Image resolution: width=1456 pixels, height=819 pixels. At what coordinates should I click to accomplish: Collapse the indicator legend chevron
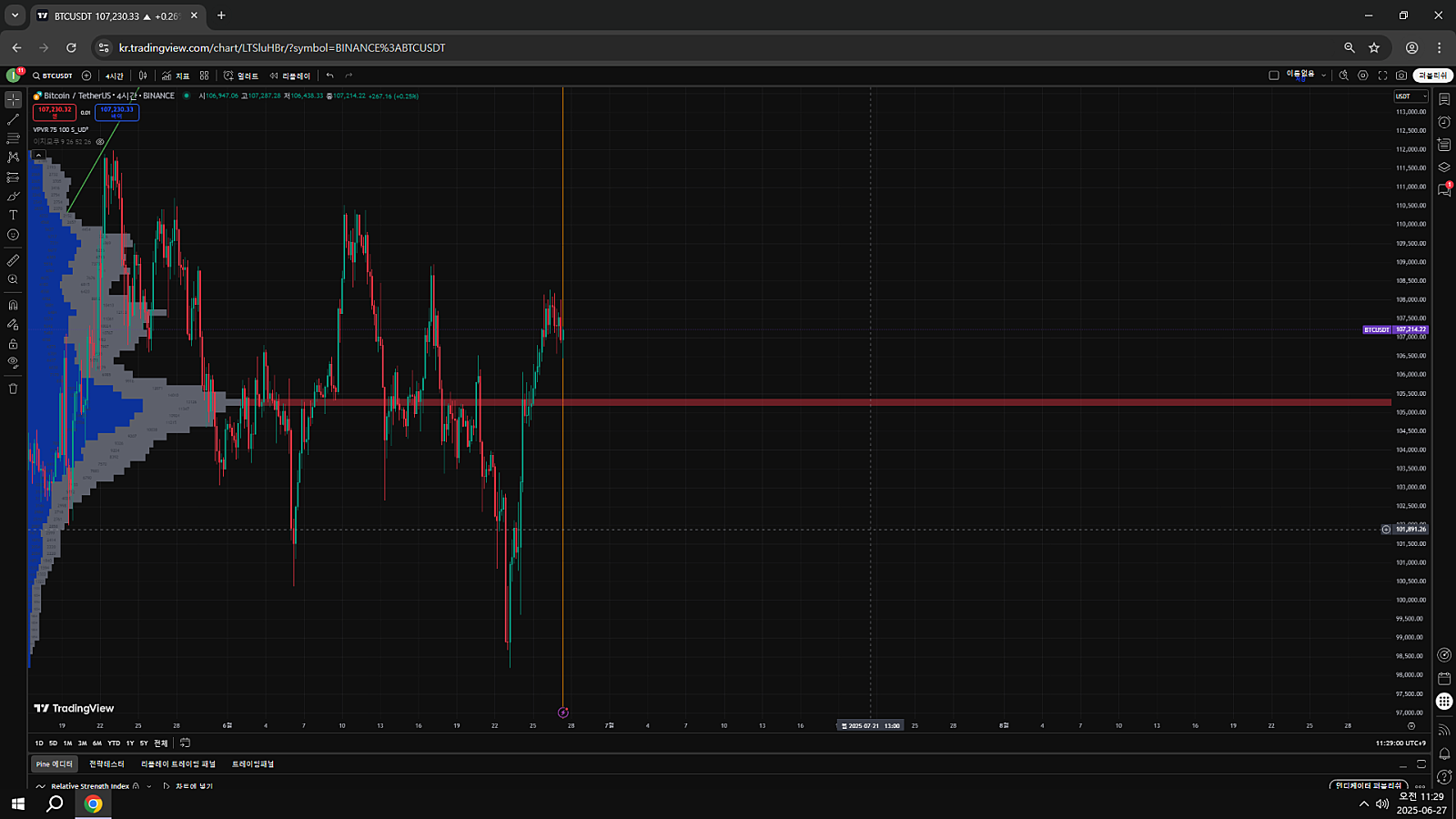click(38, 156)
